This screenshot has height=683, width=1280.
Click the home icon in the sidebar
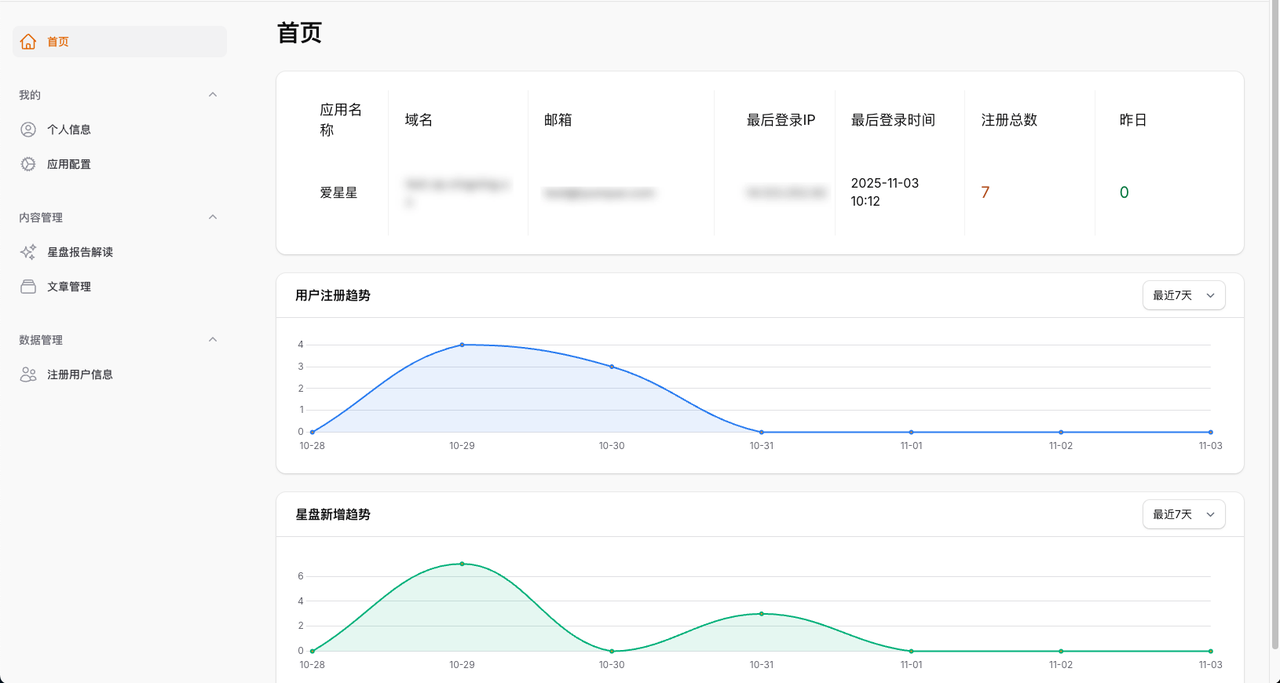[28, 42]
